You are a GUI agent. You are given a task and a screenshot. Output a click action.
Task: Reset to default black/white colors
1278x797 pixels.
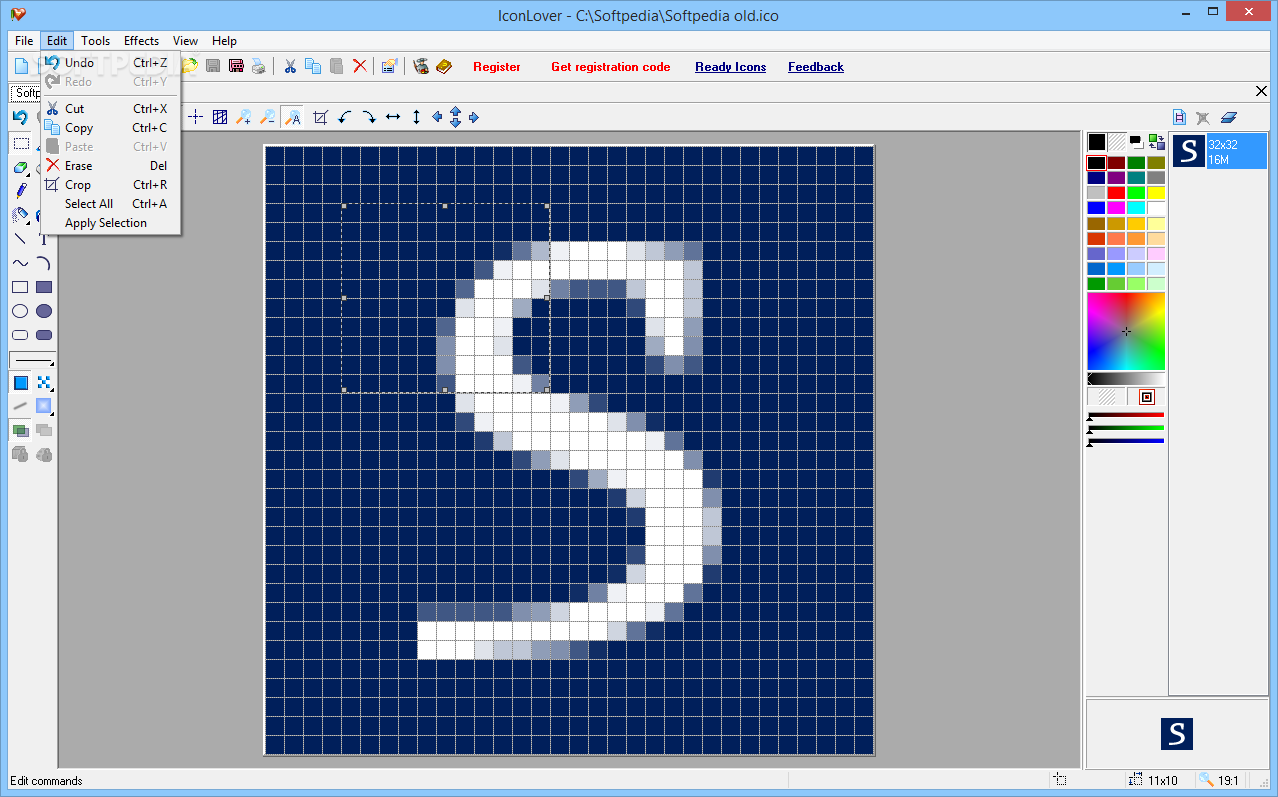pyautogui.click(x=1136, y=142)
